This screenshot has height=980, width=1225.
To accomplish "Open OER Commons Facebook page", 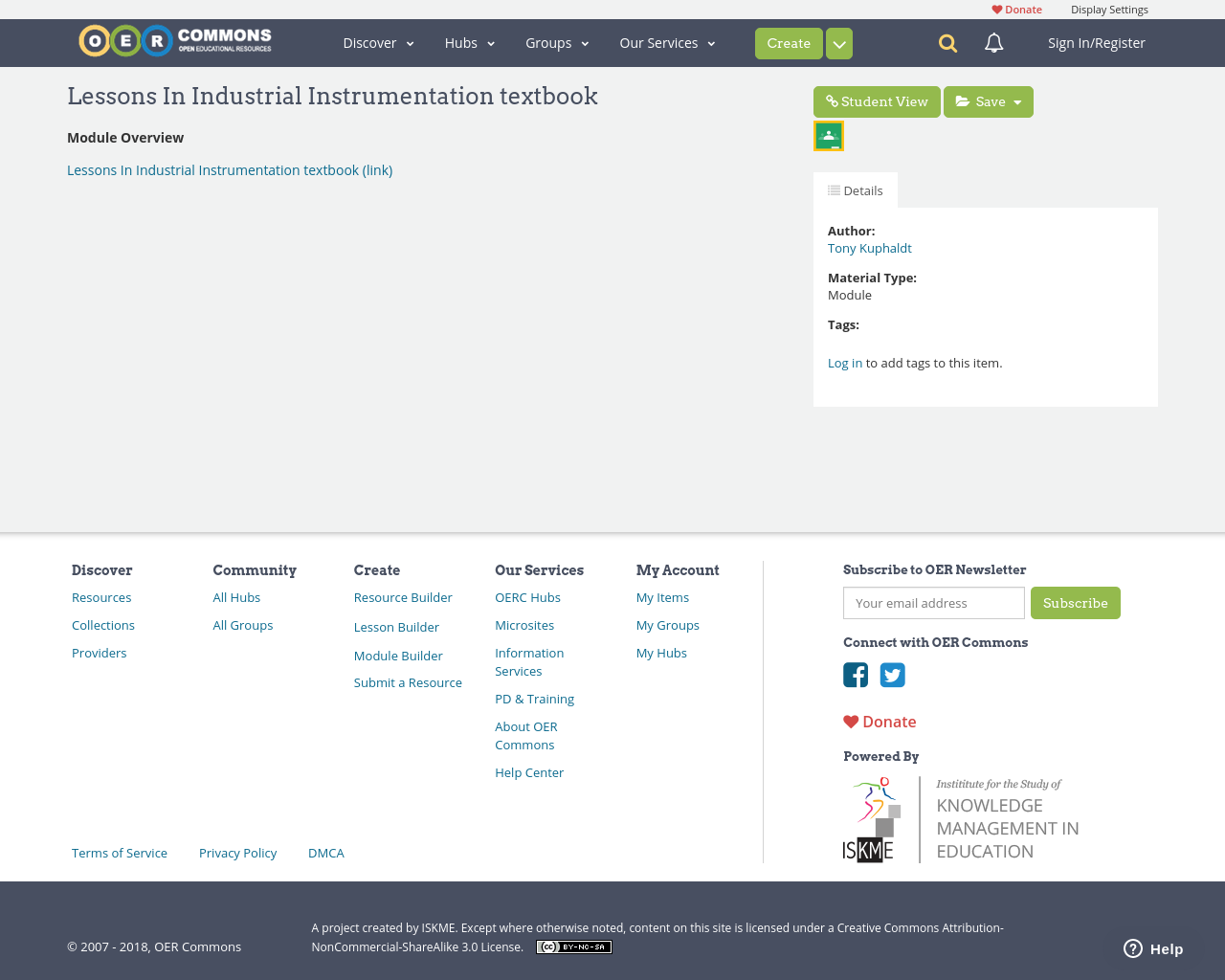I will [x=855, y=676].
